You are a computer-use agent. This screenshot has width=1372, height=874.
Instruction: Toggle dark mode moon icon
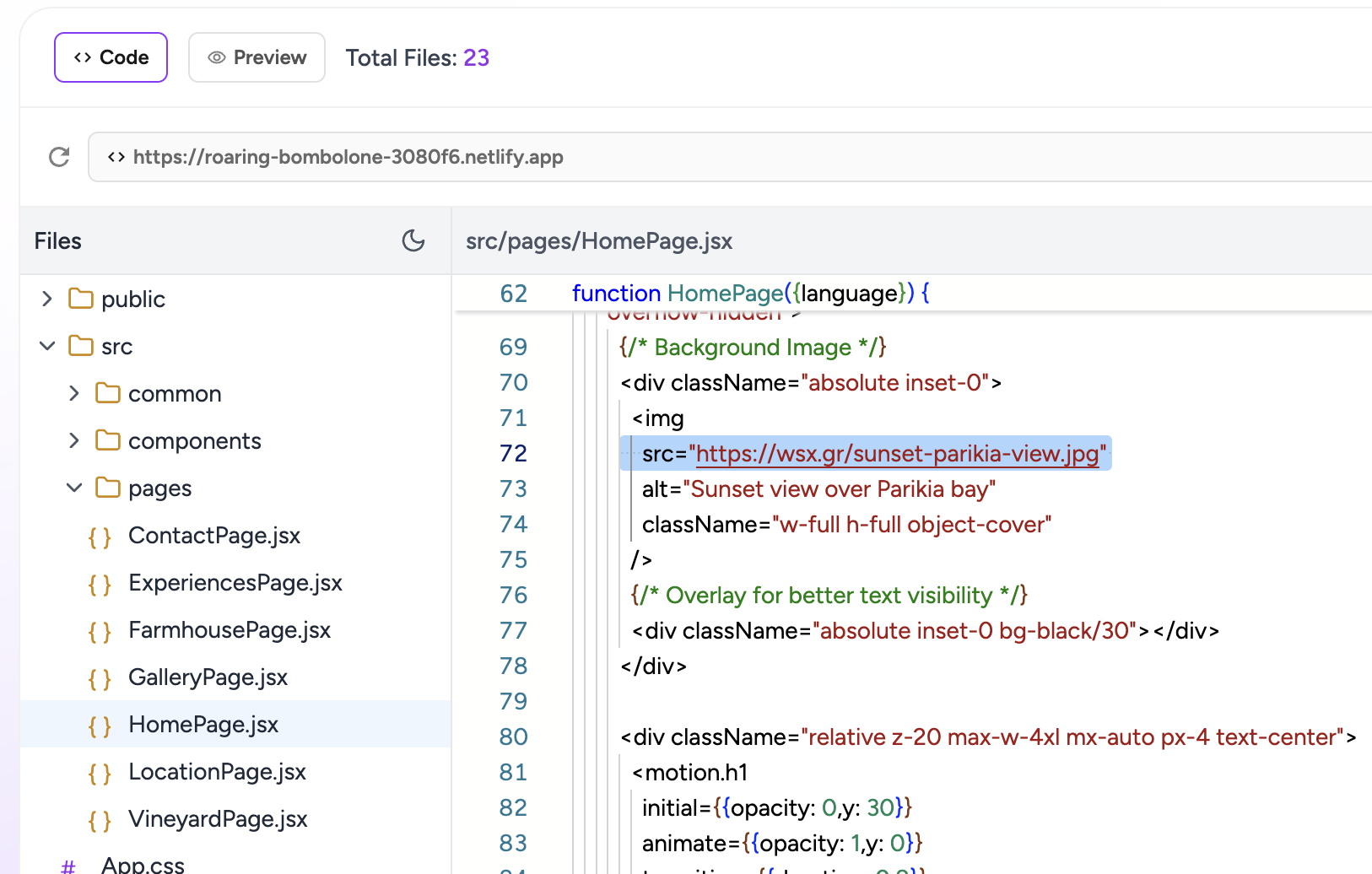pos(413,240)
